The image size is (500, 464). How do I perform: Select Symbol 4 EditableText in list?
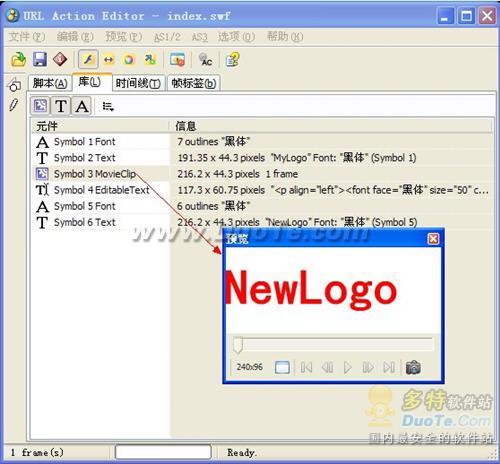101,190
